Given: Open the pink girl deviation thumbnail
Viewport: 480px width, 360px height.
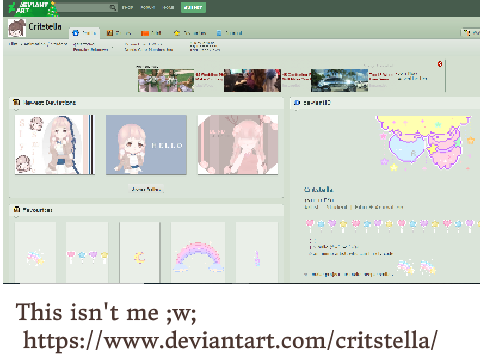Looking at the screenshot, I should (238, 145).
